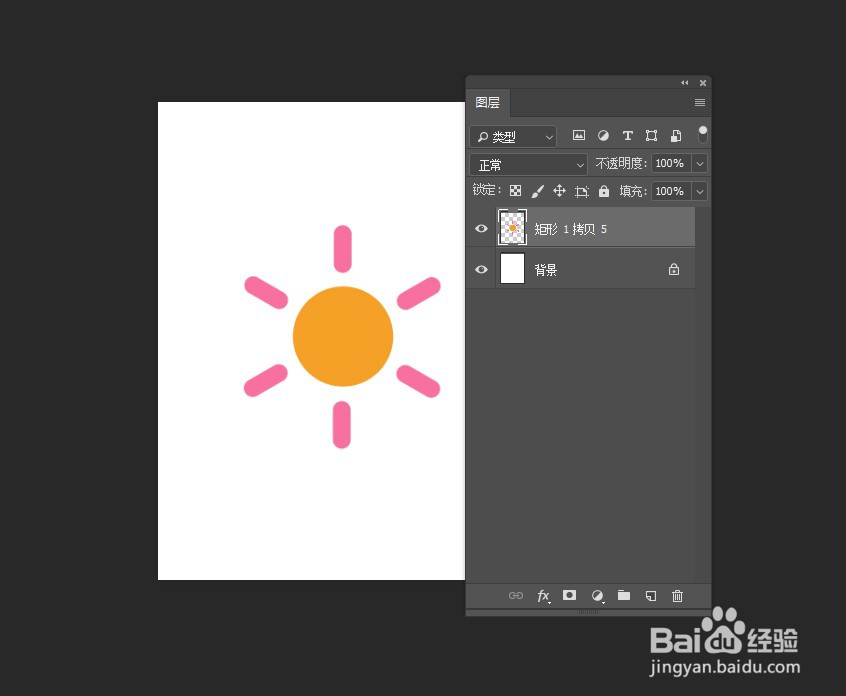The image size is (846, 696).
Task: Create a new layer group
Action: (x=624, y=595)
